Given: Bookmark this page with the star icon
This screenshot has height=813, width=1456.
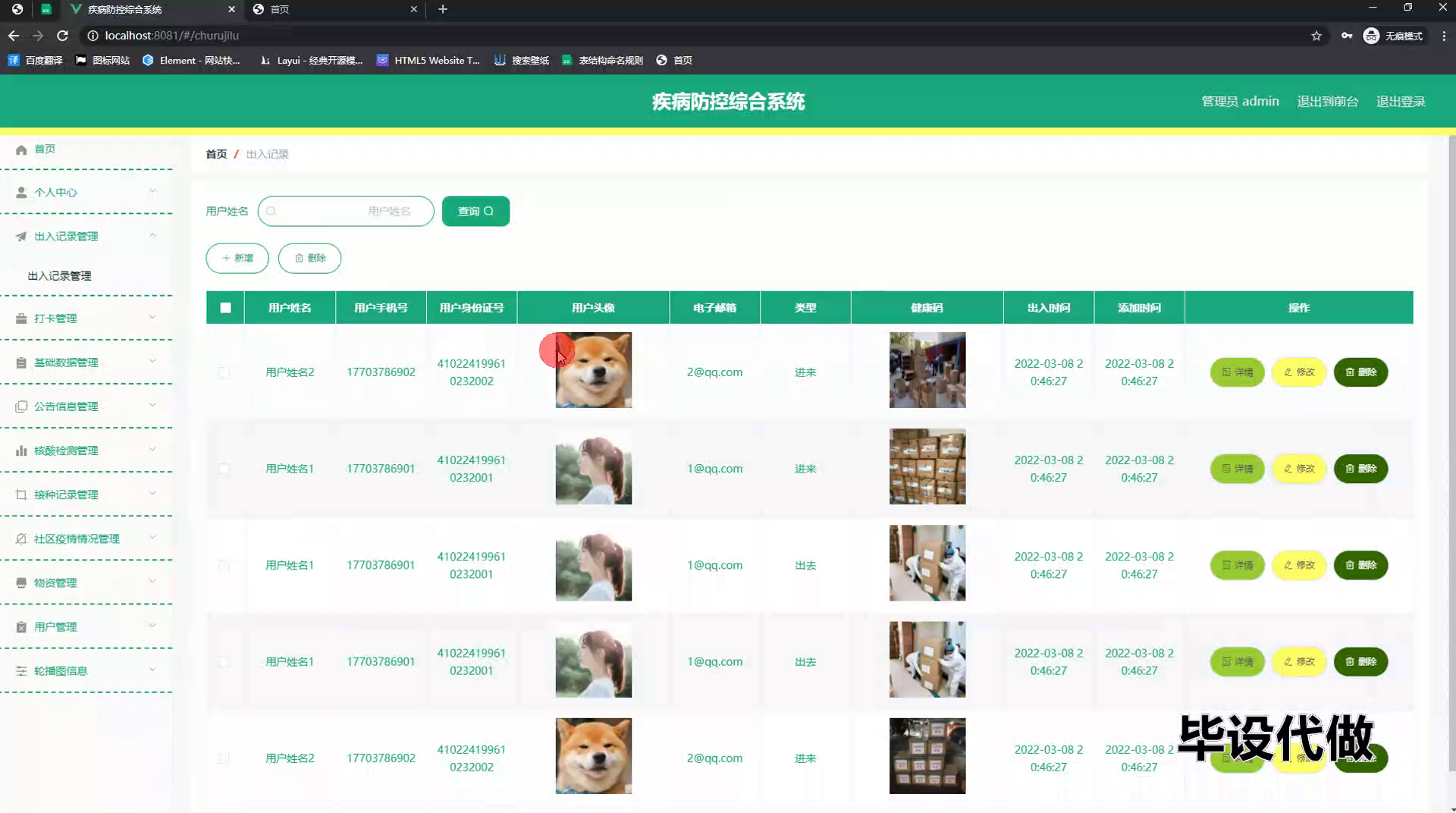Looking at the screenshot, I should (1316, 36).
